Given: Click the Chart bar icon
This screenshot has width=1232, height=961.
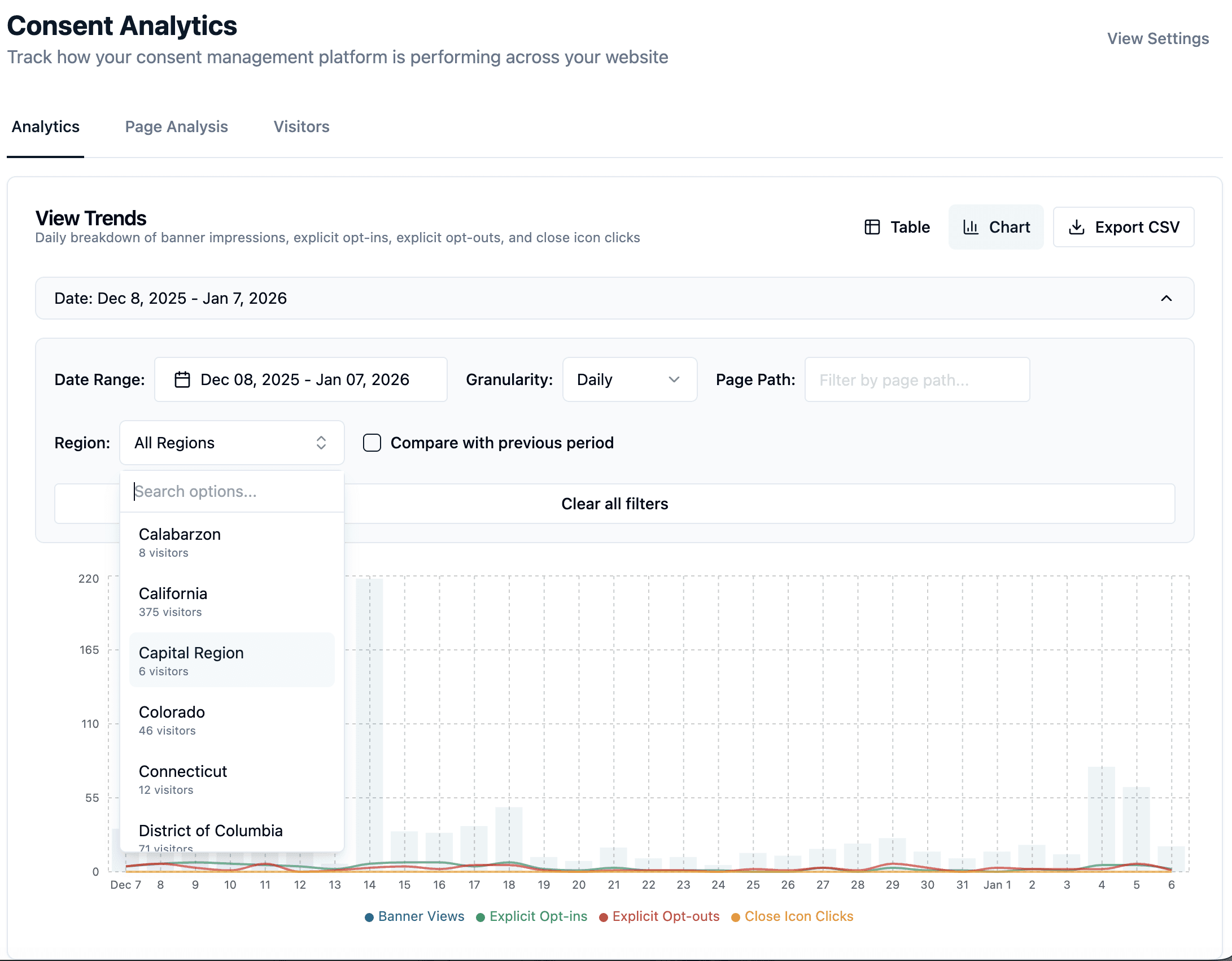Looking at the screenshot, I should 971,227.
